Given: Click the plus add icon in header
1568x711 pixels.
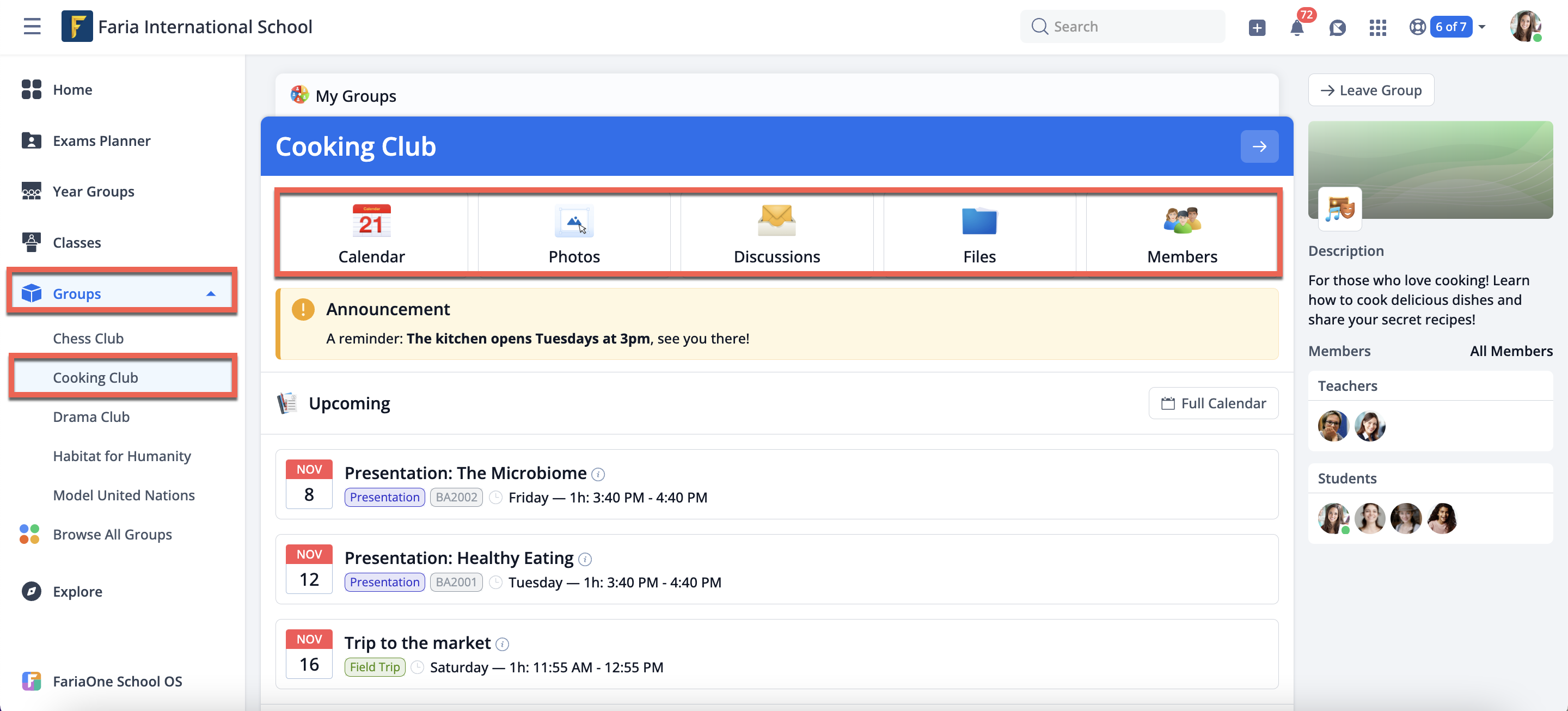Looking at the screenshot, I should point(1257,27).
